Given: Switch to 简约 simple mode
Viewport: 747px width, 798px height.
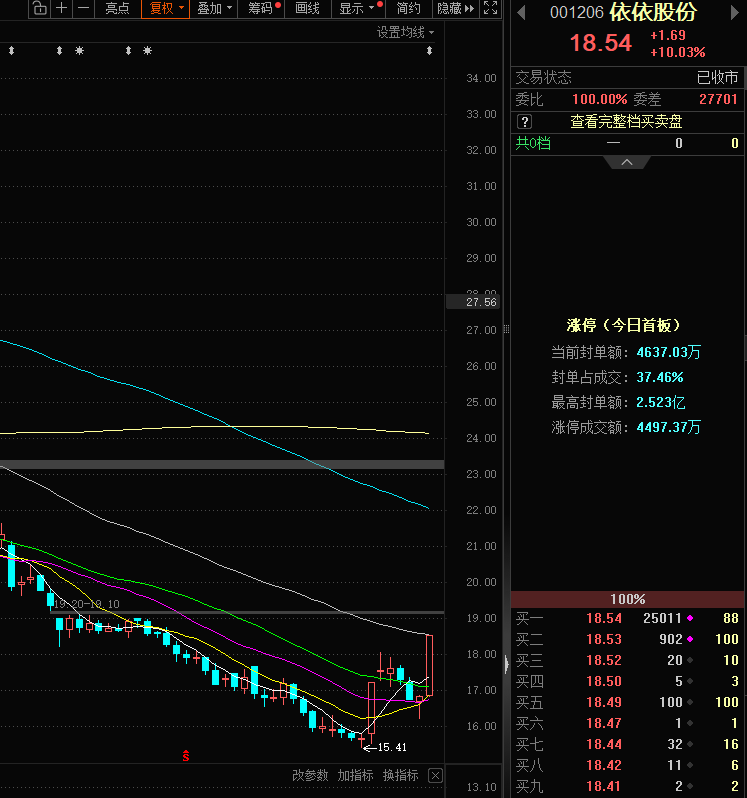Looking at the screenshot, I should coord(408,8).
